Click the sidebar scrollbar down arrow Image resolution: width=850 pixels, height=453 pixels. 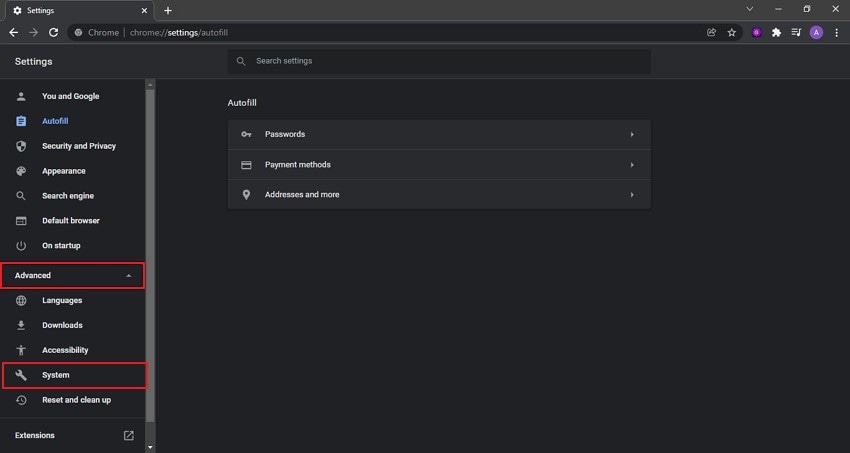coord(150,447)
